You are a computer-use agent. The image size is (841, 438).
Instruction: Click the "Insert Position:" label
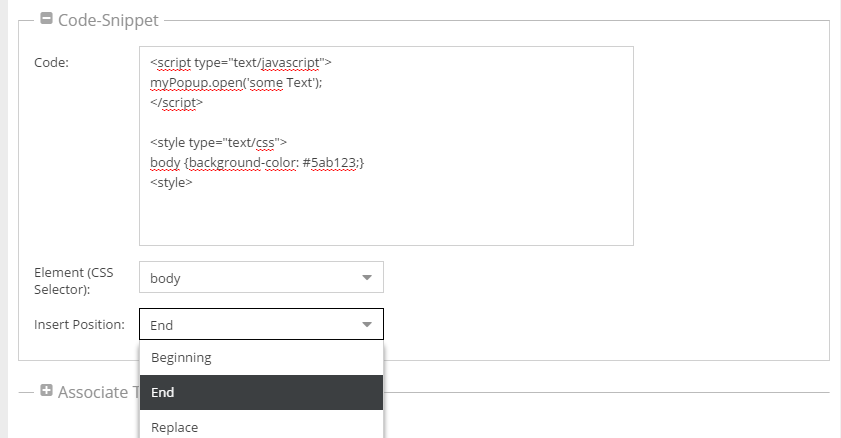(79, 324)
